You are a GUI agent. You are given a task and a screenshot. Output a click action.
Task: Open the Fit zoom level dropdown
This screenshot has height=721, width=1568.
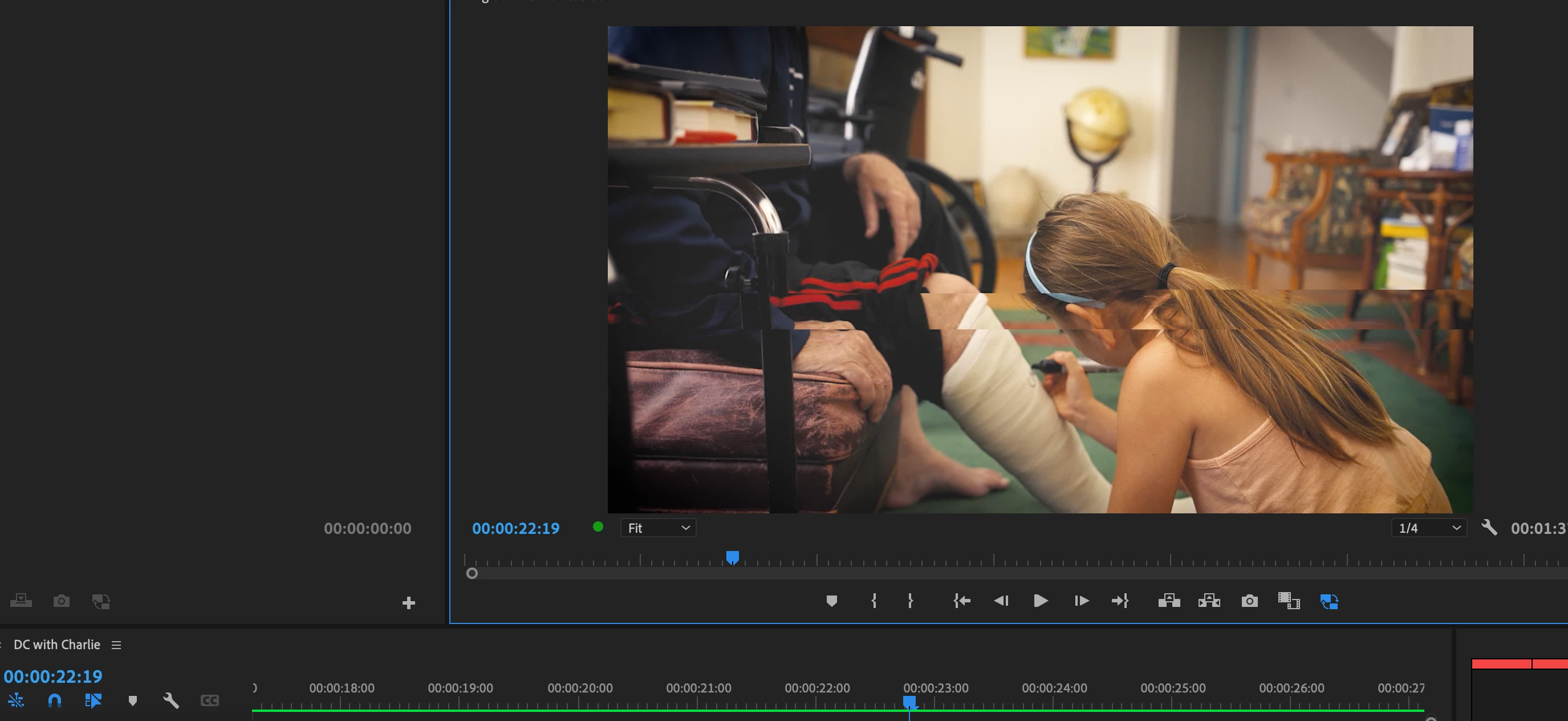tap(658, 528)
